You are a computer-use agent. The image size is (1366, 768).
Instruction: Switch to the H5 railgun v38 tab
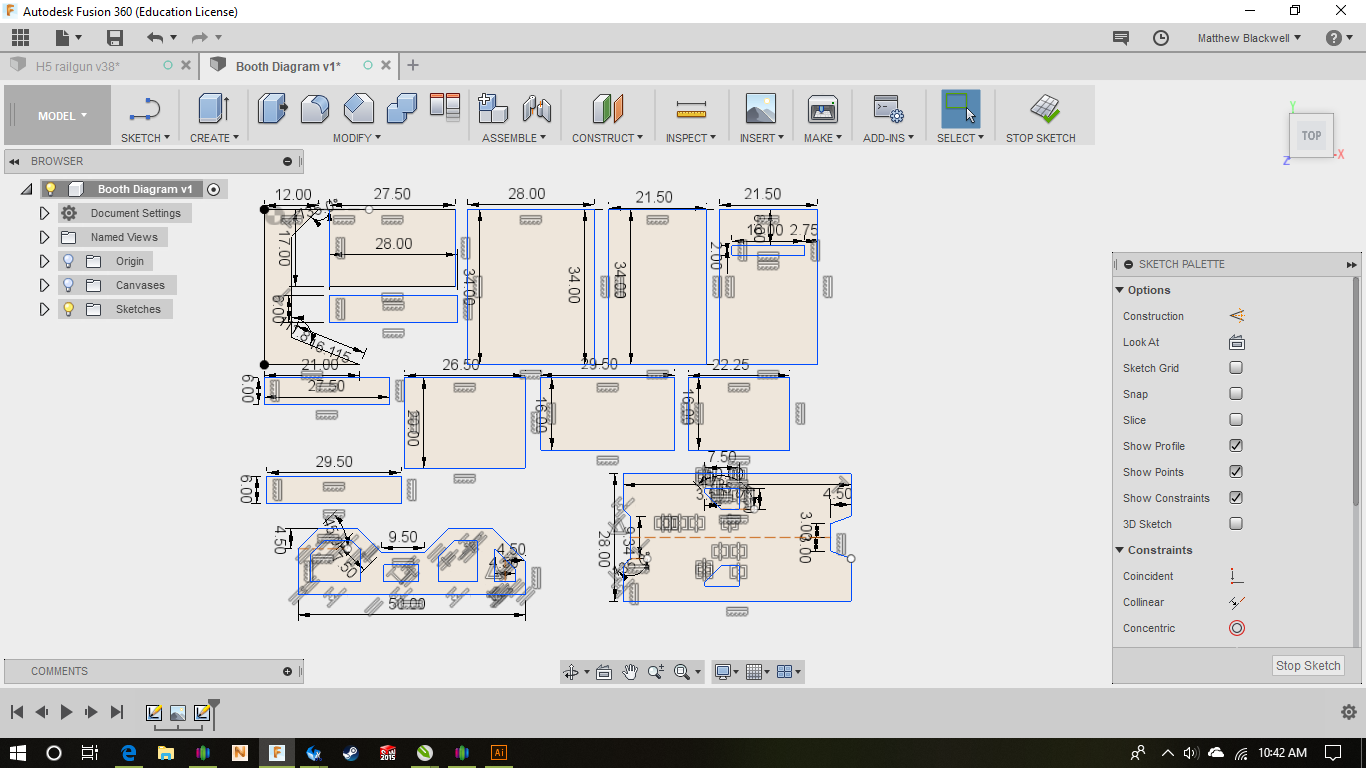pyautogui.click(x=78, y=66)
